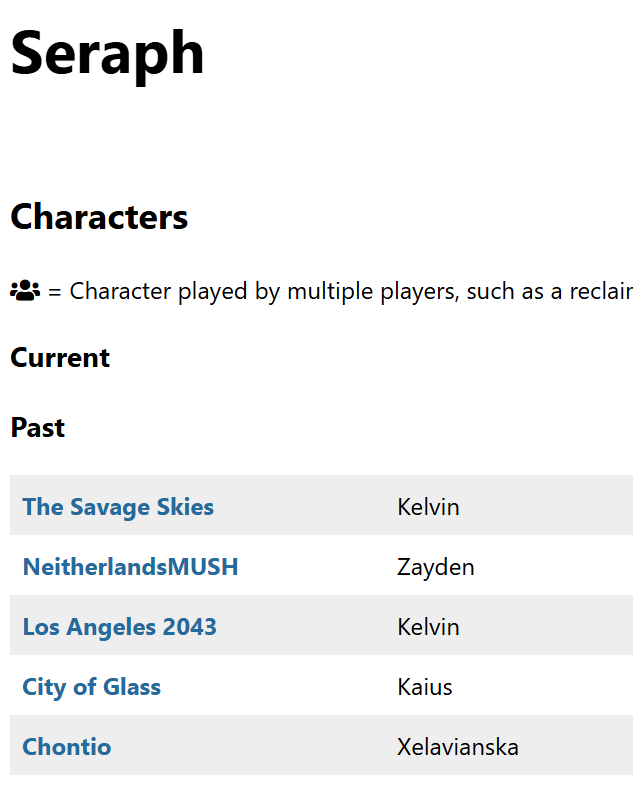The height and width of the screenshot is (804, 633).
Task: Click the Current subheading
Action: [x=60, y=357]
